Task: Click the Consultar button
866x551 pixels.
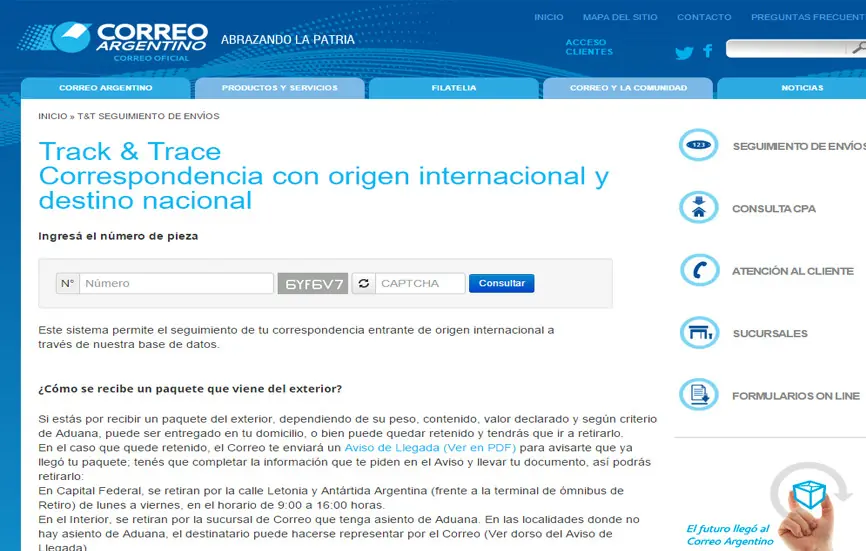Action: pos(501,283)
